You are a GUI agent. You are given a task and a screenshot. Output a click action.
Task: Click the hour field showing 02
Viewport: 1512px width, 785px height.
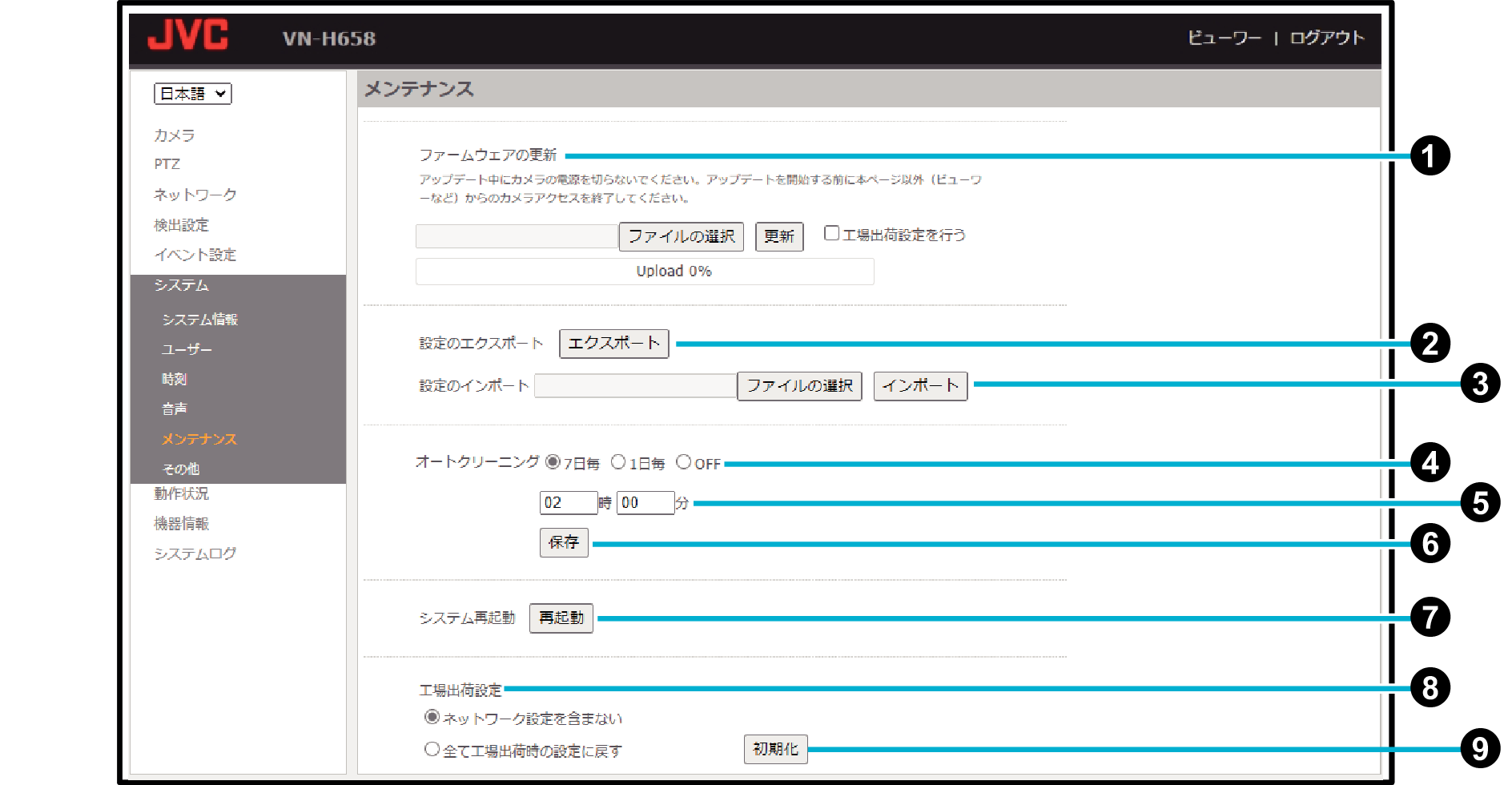(x=569, y=503)
